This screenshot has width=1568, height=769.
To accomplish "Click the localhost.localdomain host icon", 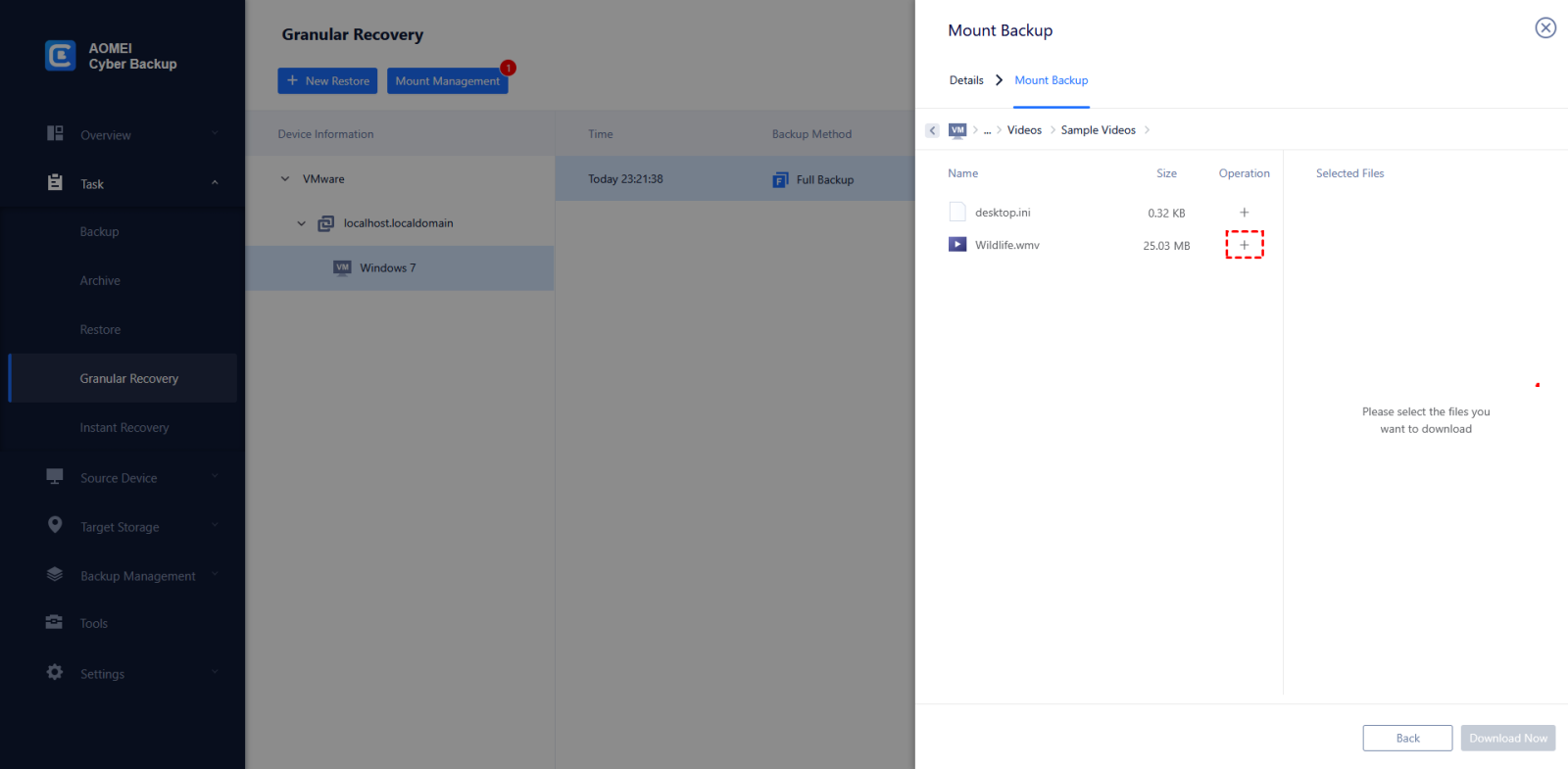I will click(326, 223).
